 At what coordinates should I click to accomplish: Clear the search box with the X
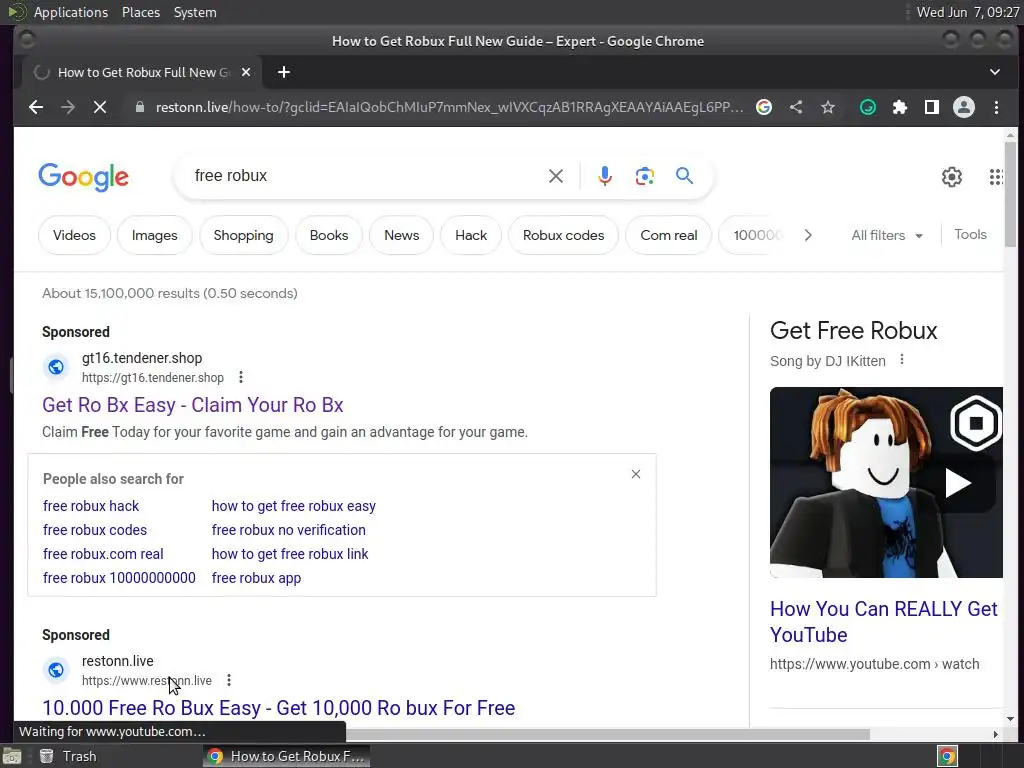(556, 176)
